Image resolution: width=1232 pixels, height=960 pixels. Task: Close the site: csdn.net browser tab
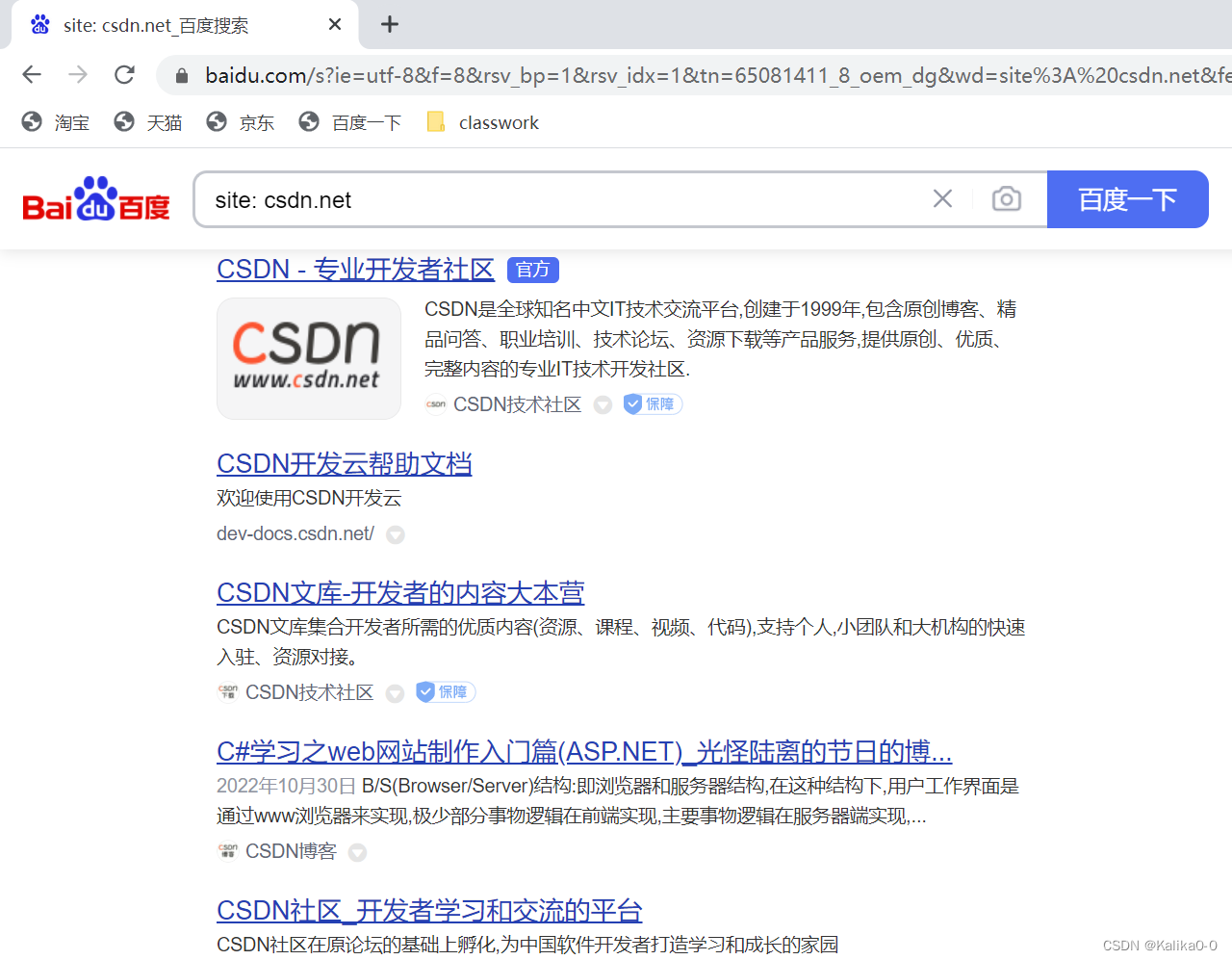point(335,24)
